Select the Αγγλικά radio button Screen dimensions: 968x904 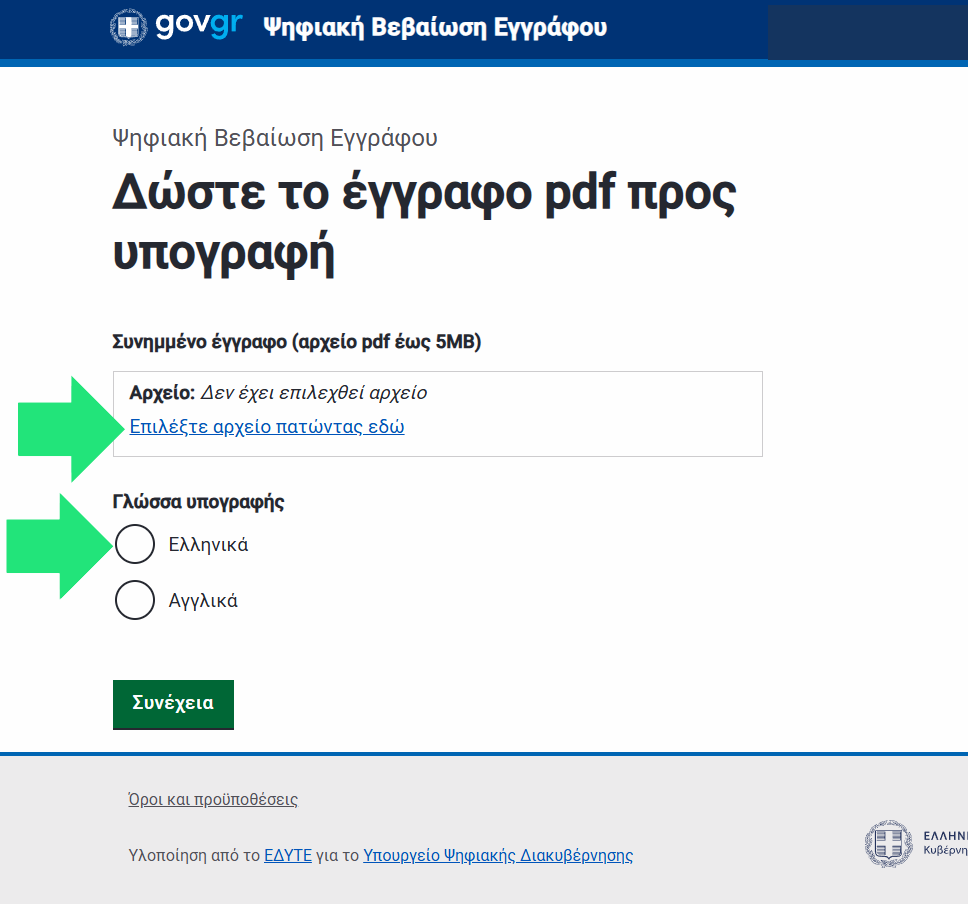[x=135, y=601]
